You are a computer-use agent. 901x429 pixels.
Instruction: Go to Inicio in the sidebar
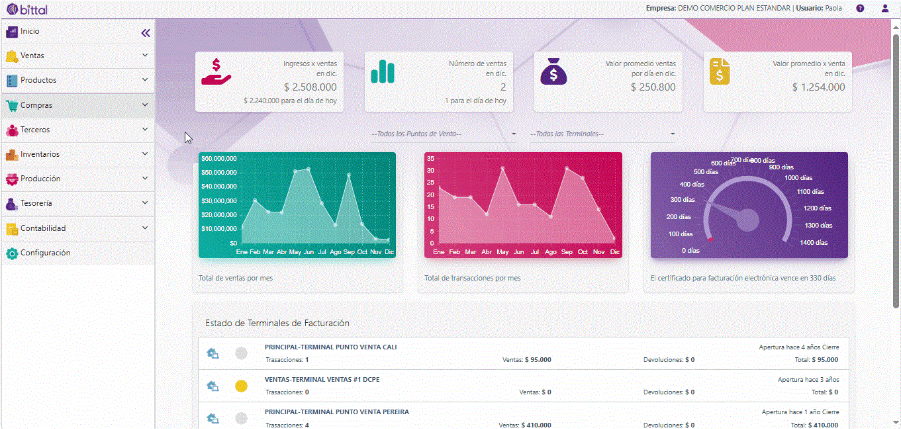pyautogui.click(x=30, y=32)
